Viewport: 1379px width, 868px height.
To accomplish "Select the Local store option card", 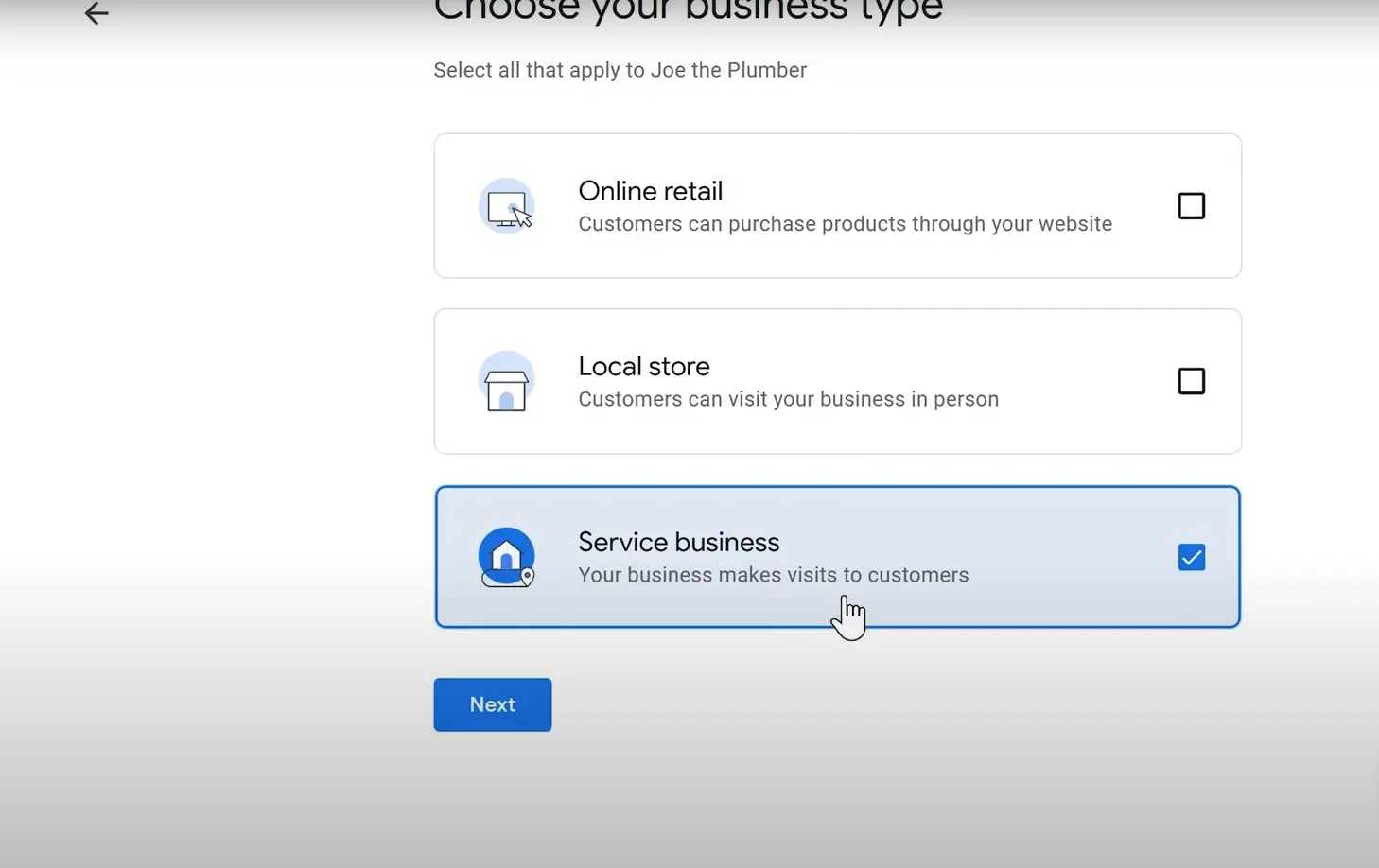I will tap(837, 381).
